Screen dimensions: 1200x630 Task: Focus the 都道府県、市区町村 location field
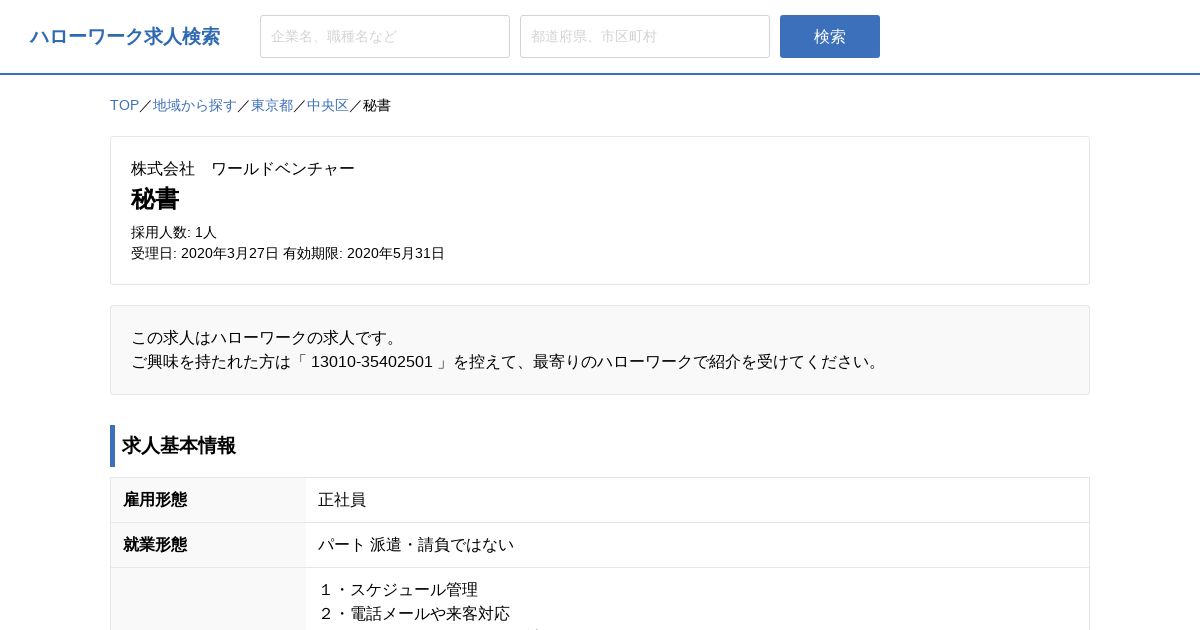[x=645, y=37]
